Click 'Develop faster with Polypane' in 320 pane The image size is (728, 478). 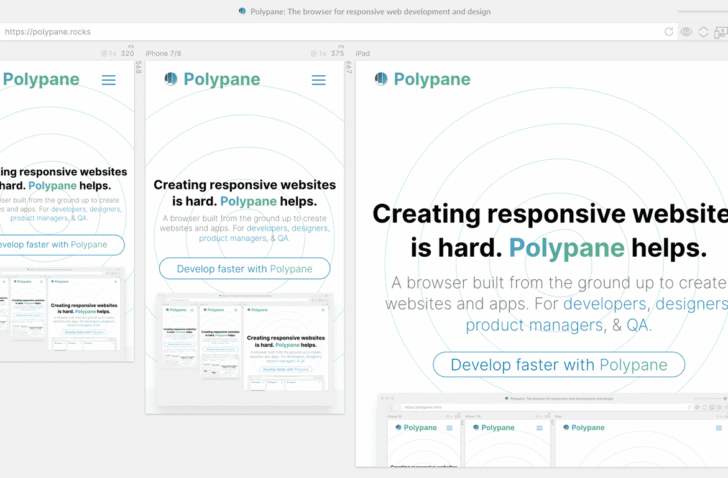pos(60,245)
